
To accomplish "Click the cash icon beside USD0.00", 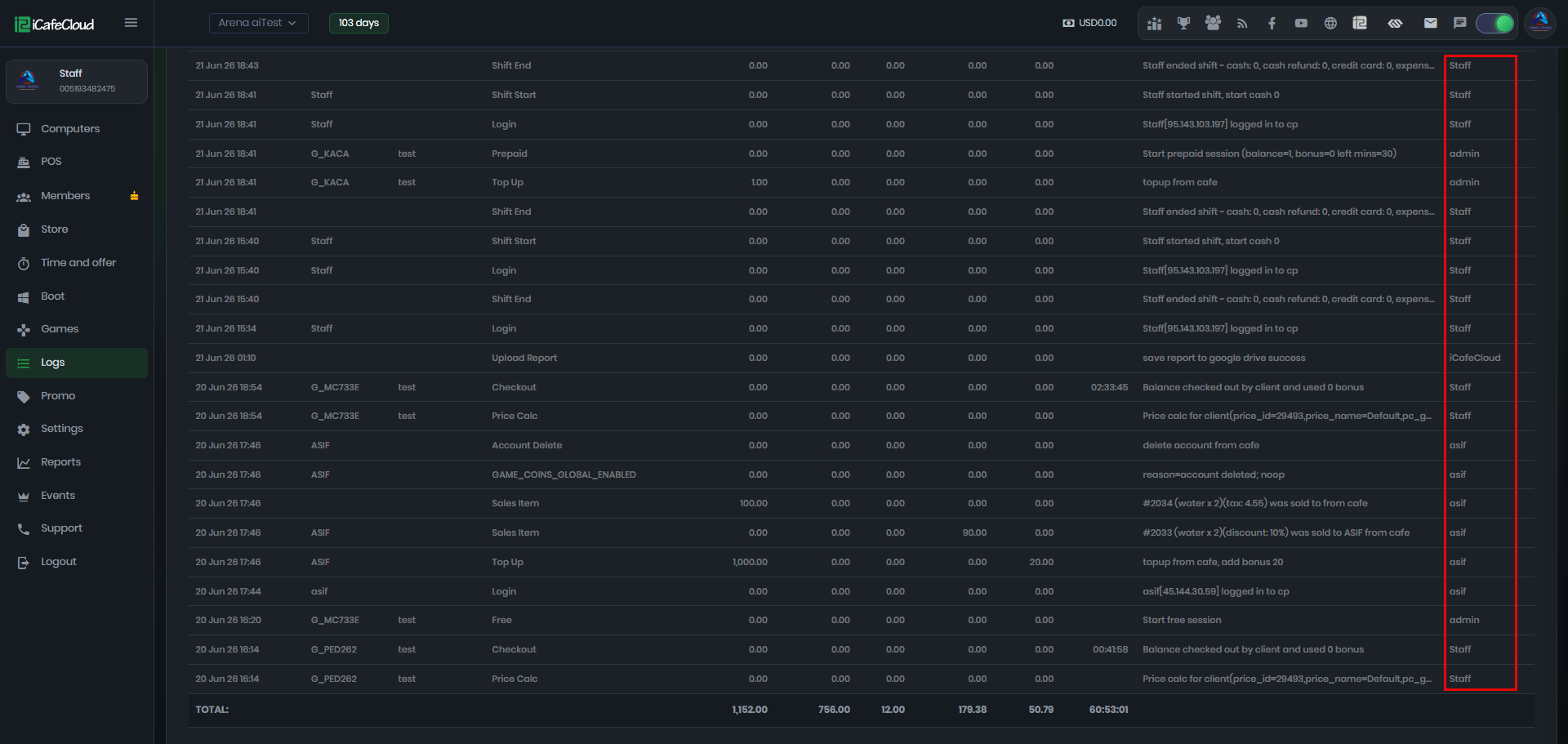I will click(x=1068, y=23).
